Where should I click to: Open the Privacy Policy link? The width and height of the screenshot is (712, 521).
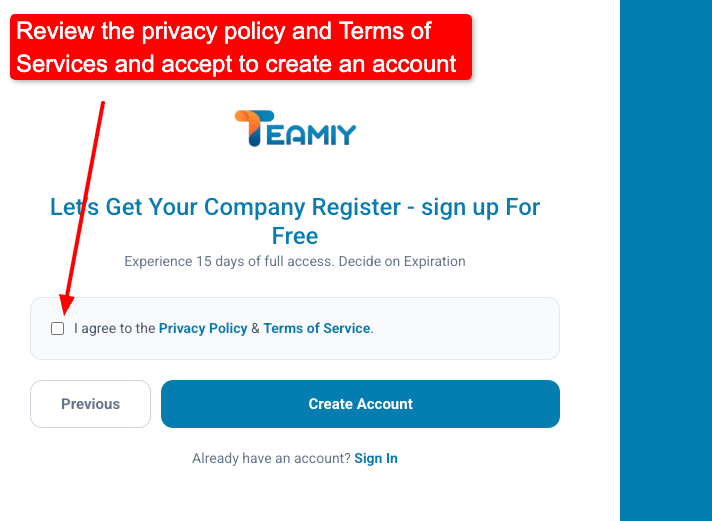point(203,328)
